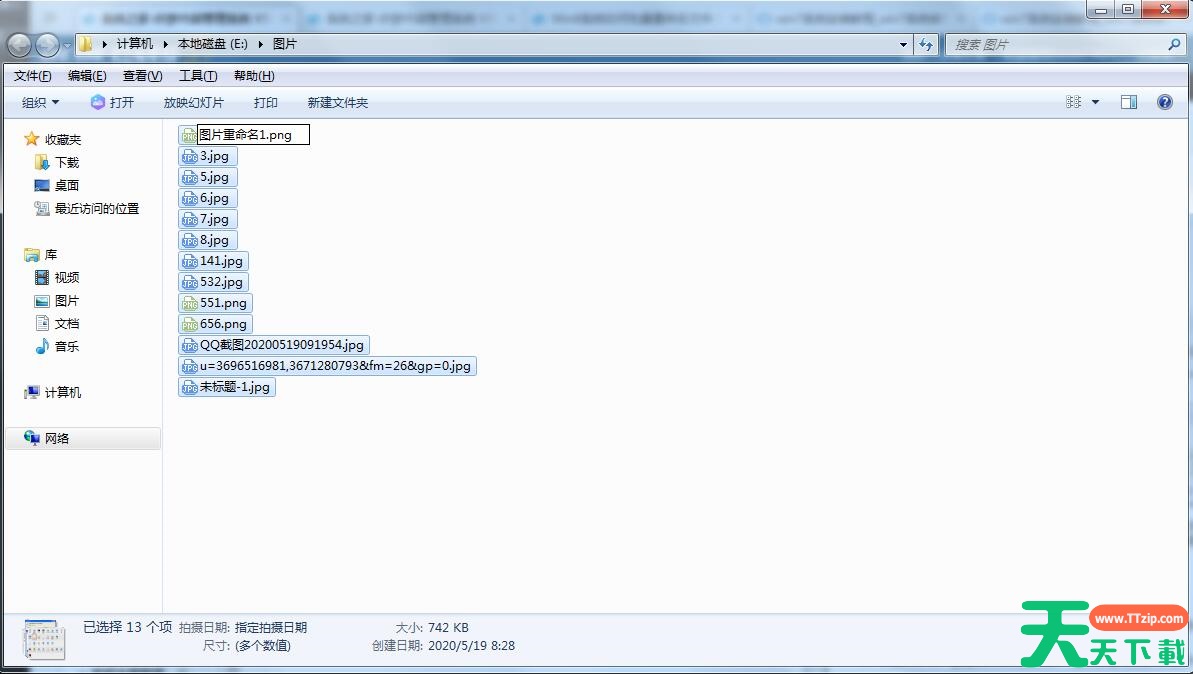Screen dimensions: 1193x674
Task: Expand the arrow after 计算机 in path
Action: click(165, 44)
